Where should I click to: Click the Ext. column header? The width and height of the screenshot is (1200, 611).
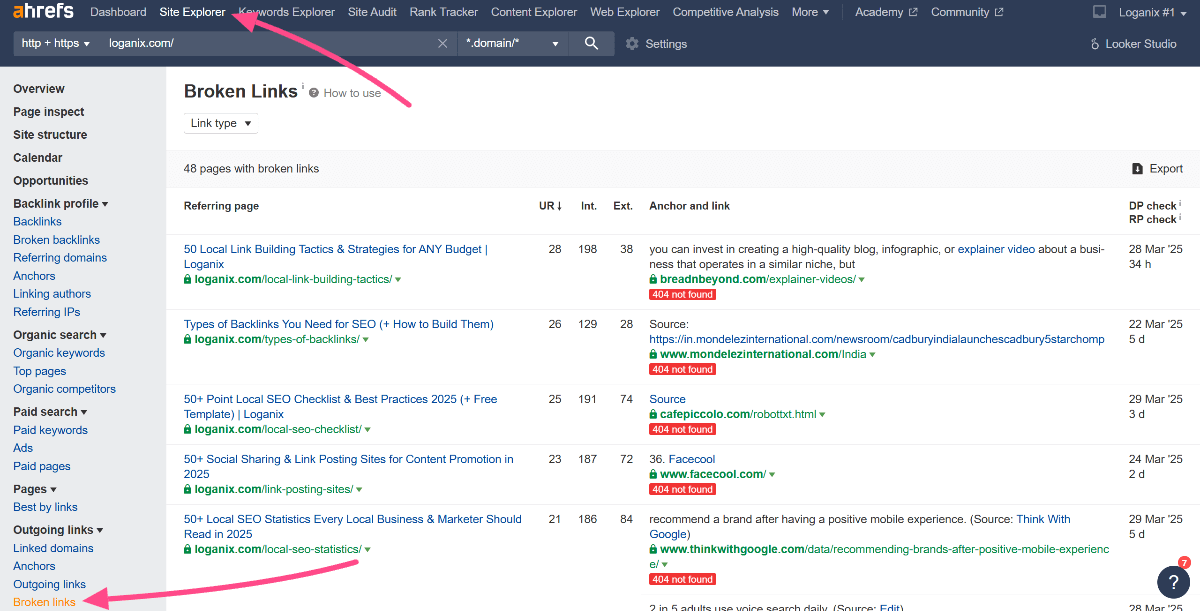point(623,206)
